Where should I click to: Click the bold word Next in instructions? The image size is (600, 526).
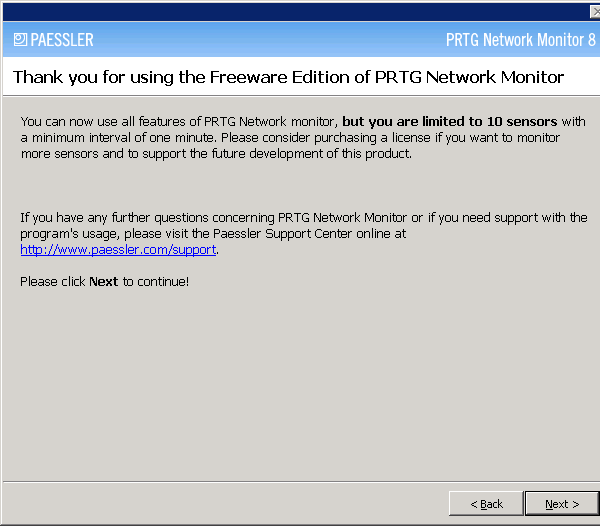click(x=103, y=282)
